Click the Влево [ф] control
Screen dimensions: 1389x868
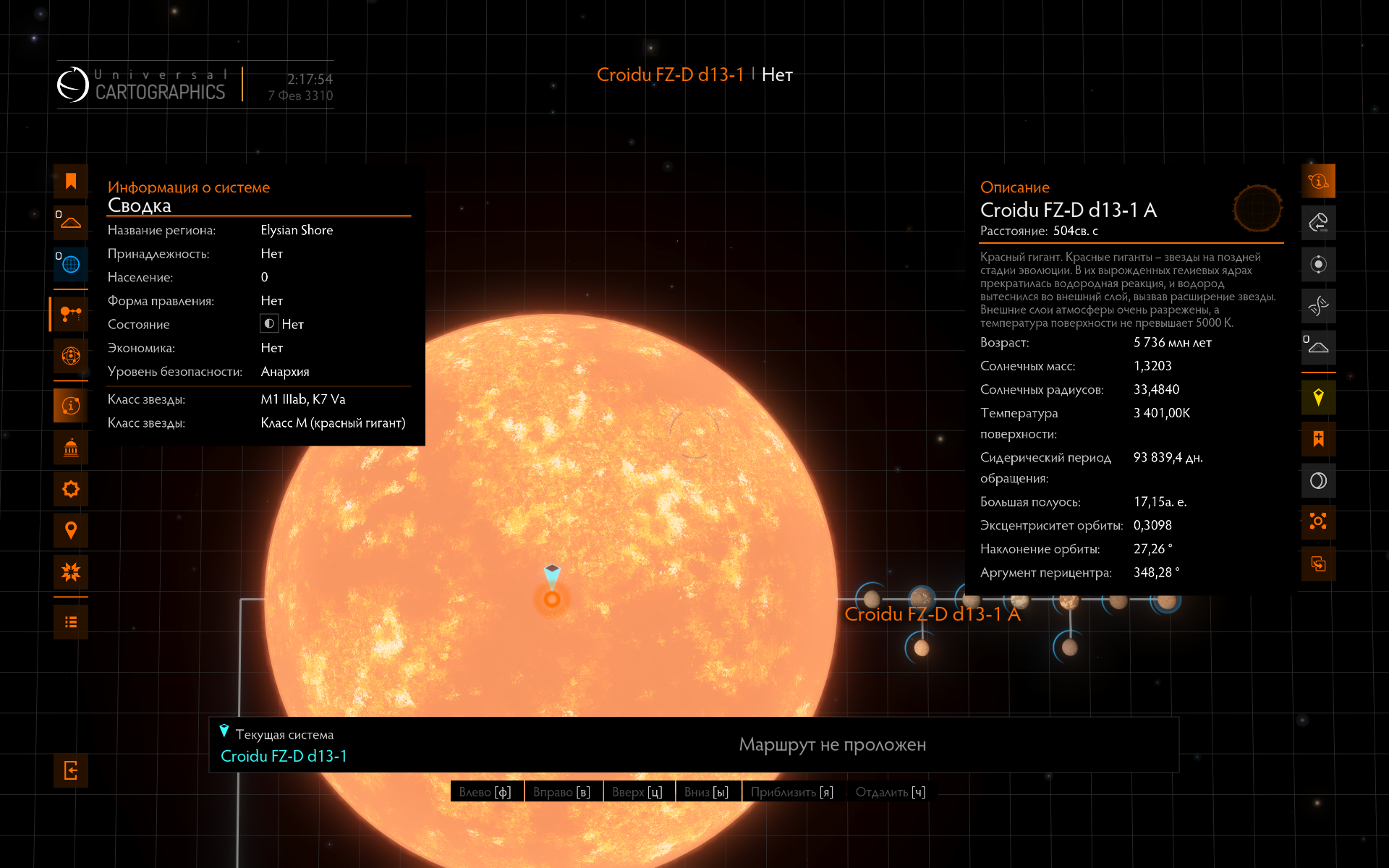tap(485, 792)
